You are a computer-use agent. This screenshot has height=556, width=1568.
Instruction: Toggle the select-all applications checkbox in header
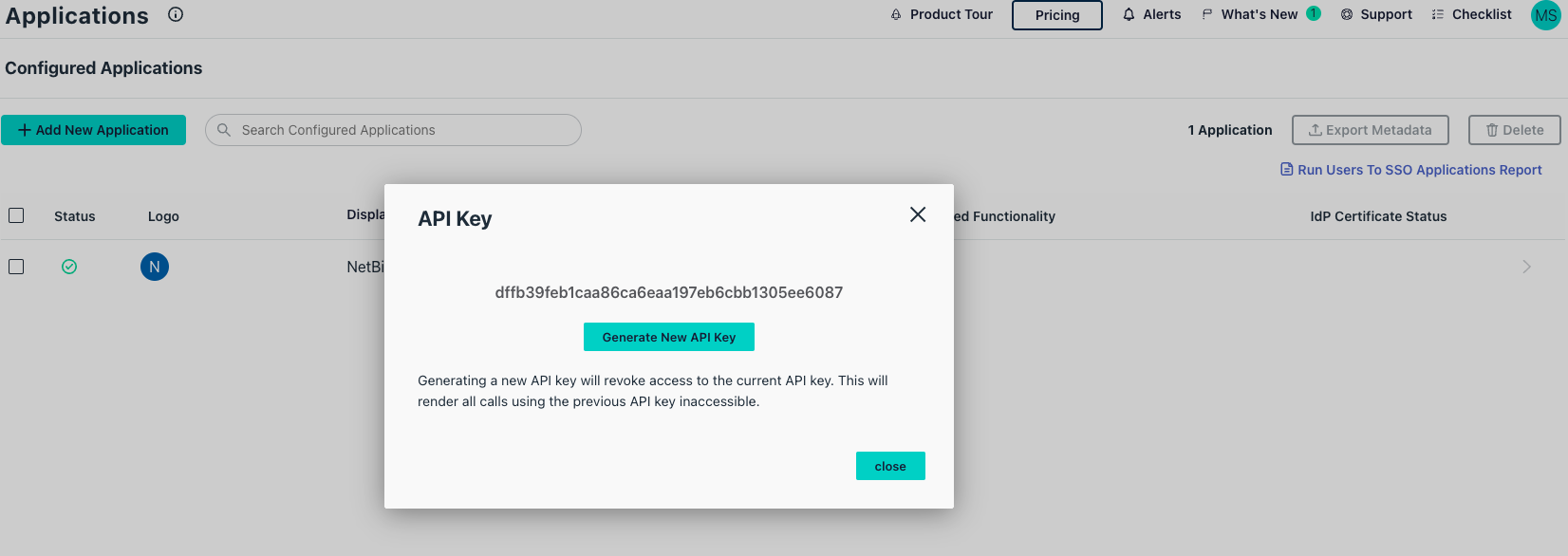pyautogui.click(x=16, y=215)
